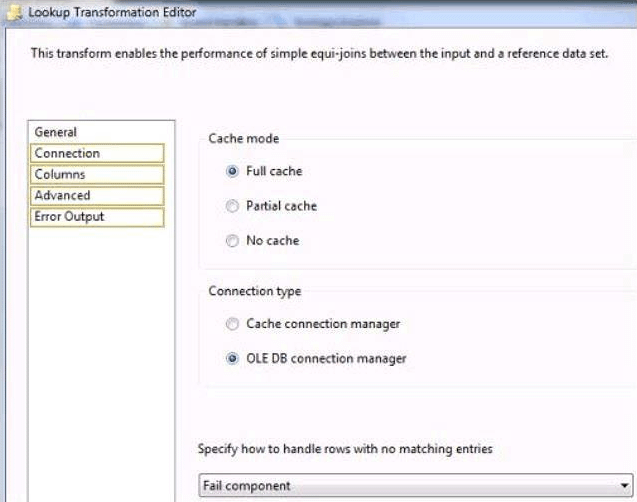Choose the Partial cache option
The image size is (637, 502).
point(233,206)
